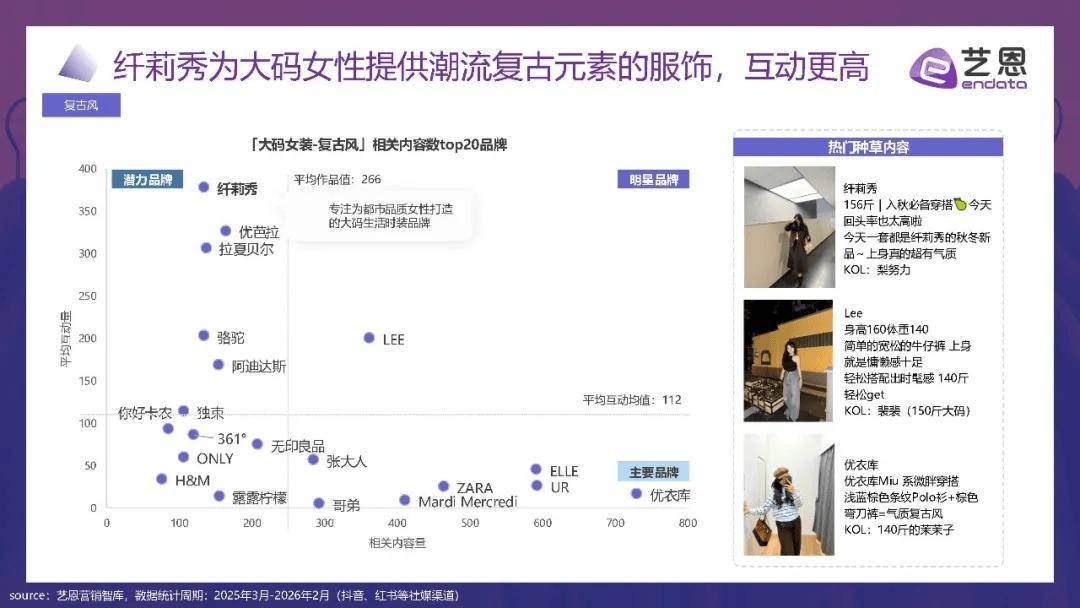Select the 拉夏贝尔 data point
This screenshot has width=1080, height=608.
tap(206, 247)
